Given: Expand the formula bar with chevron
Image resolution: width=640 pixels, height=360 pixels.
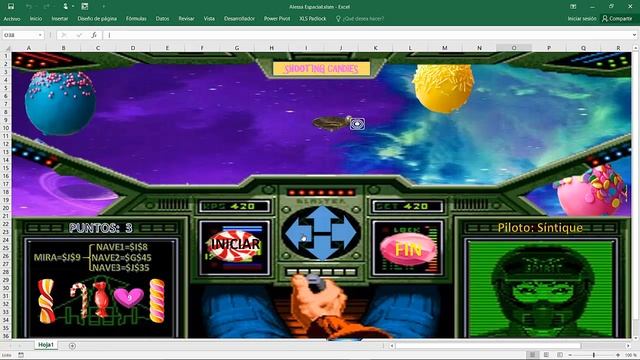Looking at the screenshot, I should point(634,35).
